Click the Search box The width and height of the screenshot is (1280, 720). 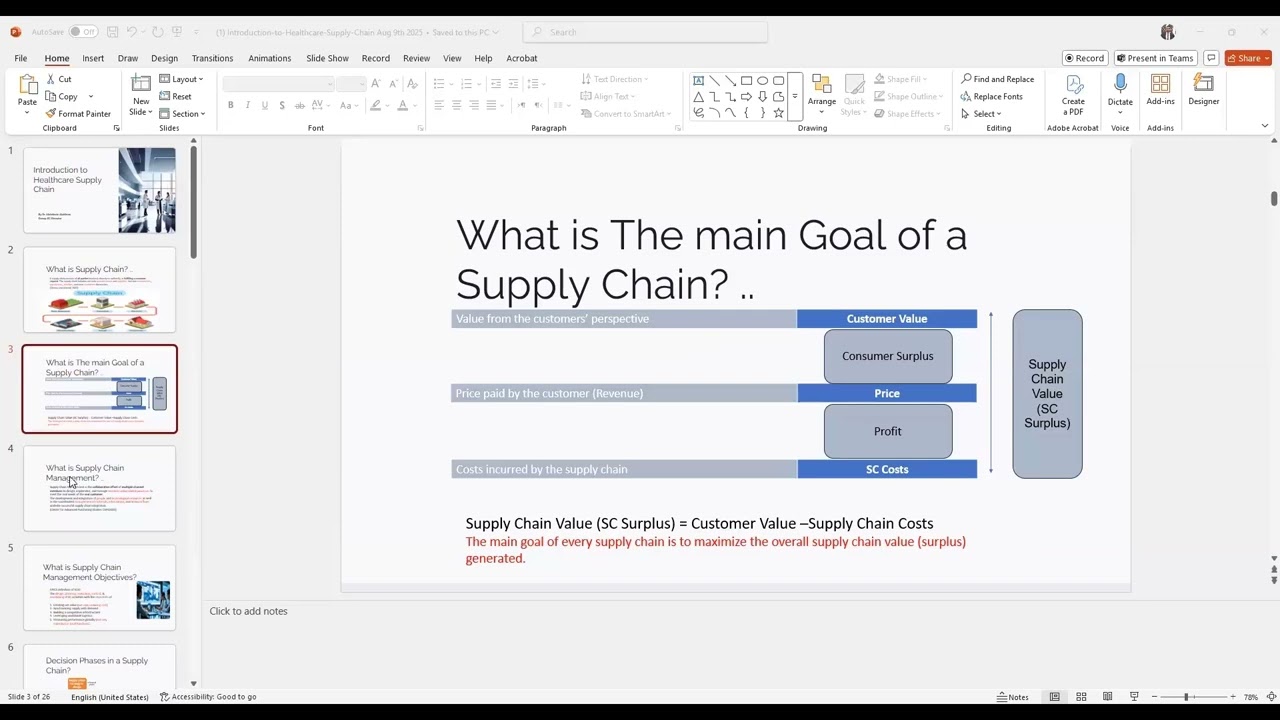pyautogui.click(x=645, y=32)
